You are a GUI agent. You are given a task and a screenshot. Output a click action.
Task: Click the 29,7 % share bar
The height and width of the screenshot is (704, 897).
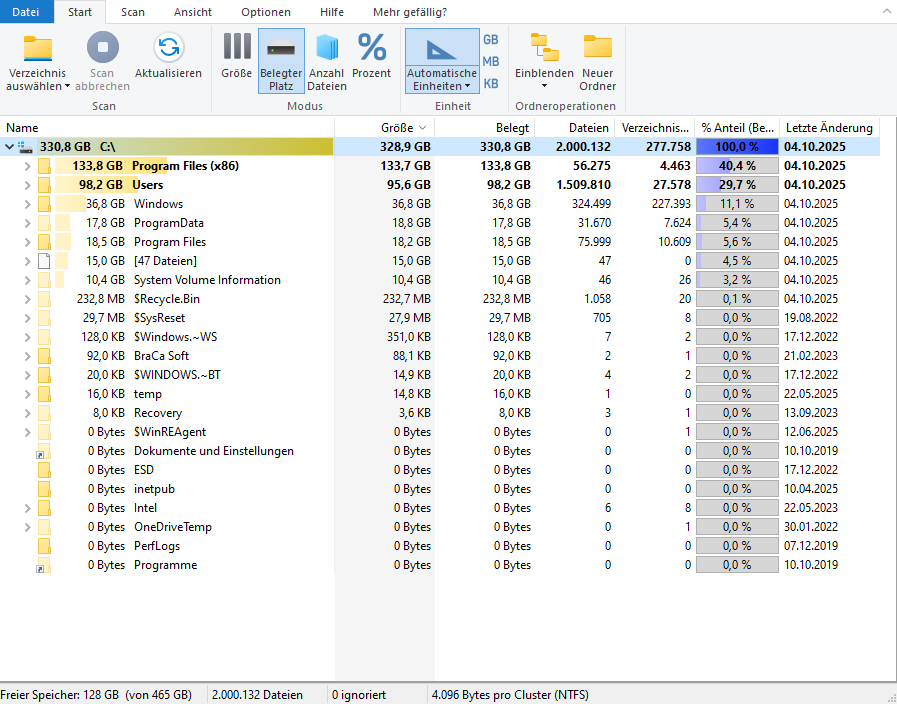737,185
